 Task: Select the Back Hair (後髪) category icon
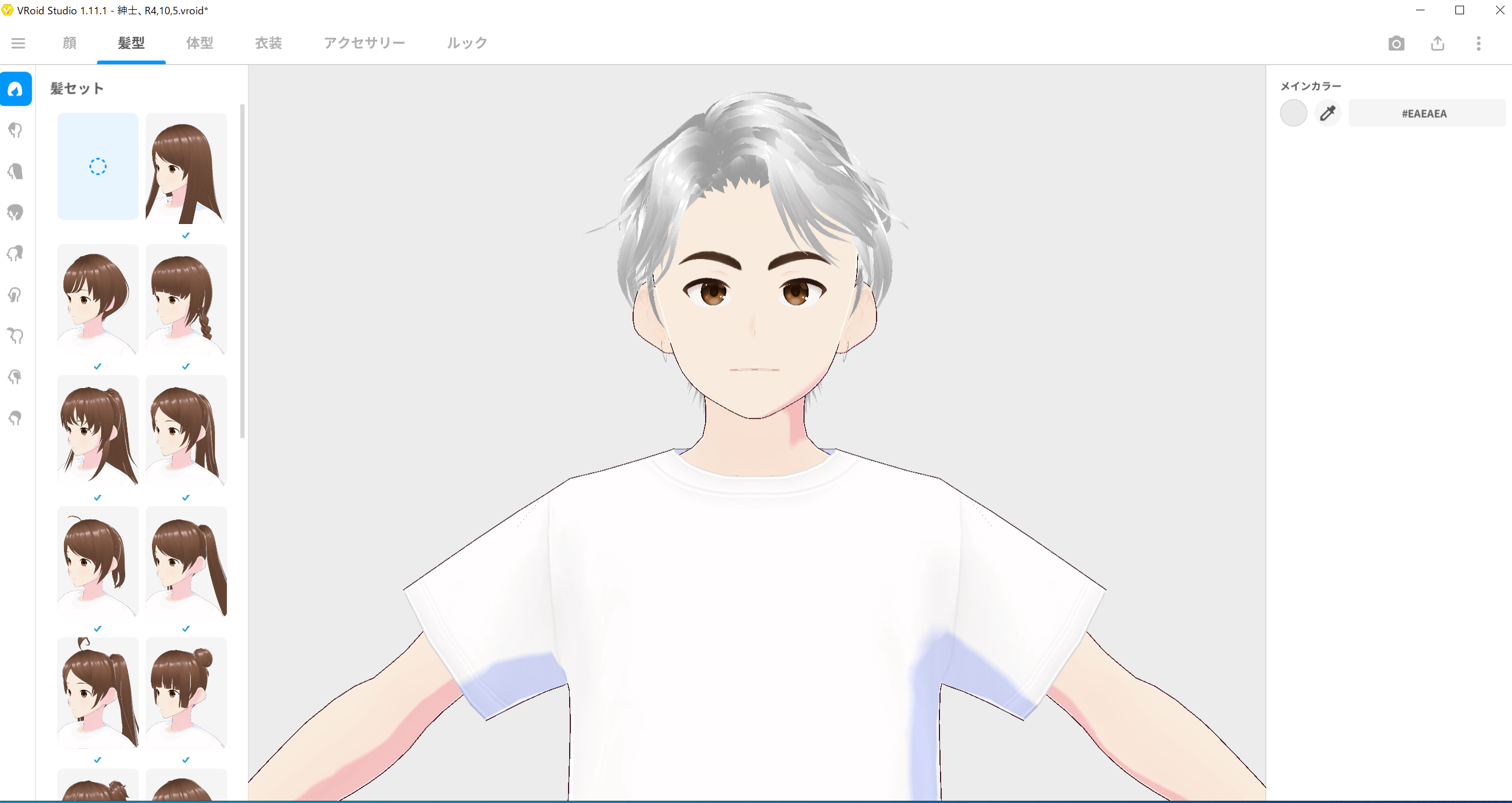click(x=16, y=171)
